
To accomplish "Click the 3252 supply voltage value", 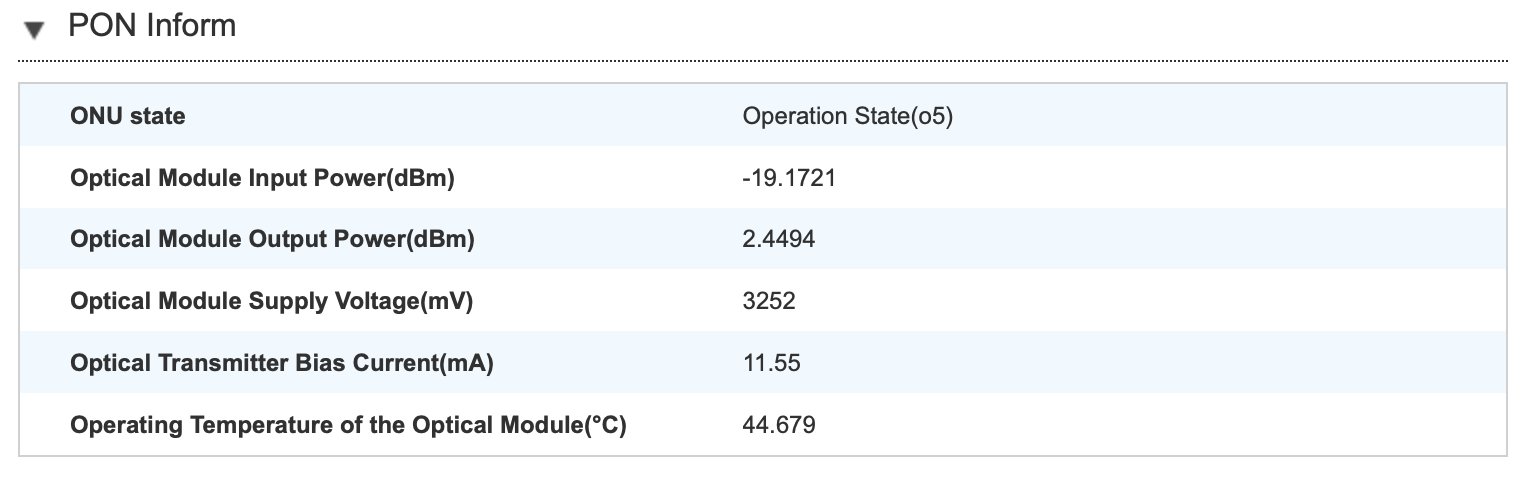I will [769, 301].
